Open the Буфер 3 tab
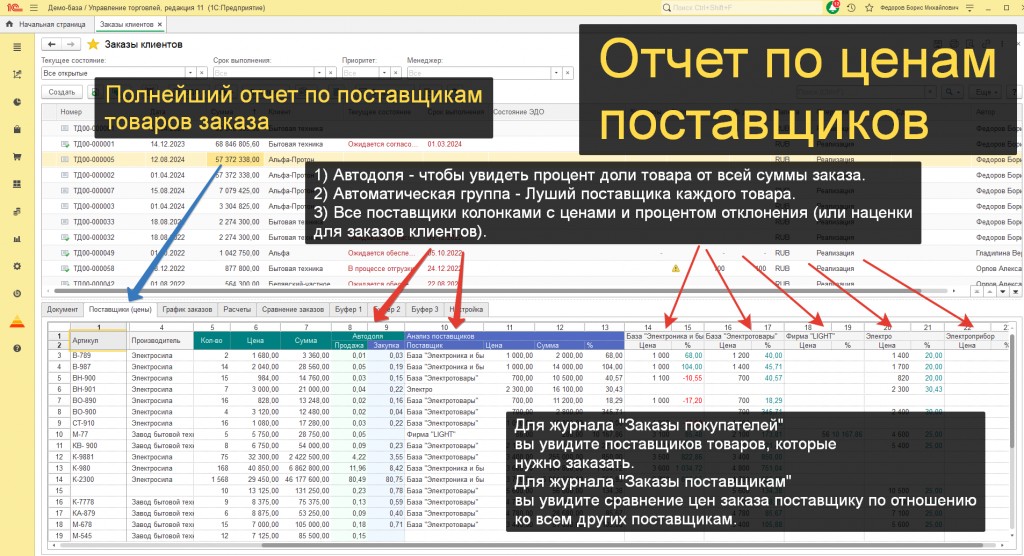The width and height of the screenshot is (1024, 556). click(424, 310)
